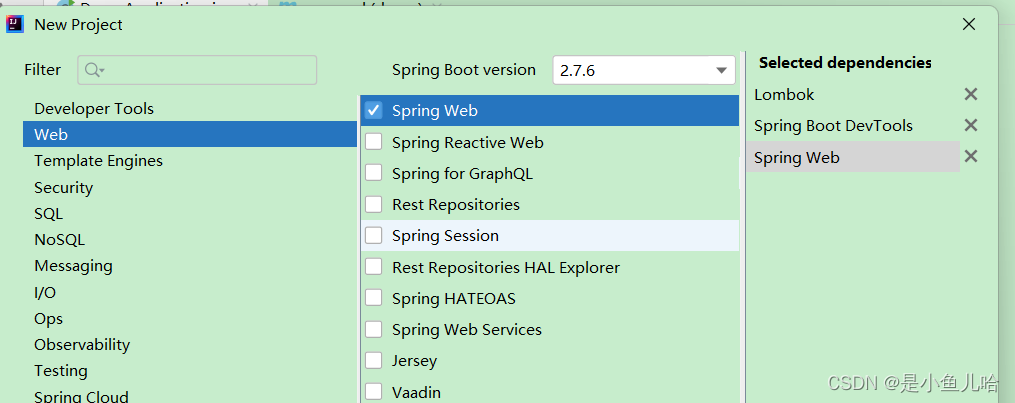Select the Developer Tools category
The width and height of the screenshot is (1015, 403).
pyautogui.click(x=94, y=109)
